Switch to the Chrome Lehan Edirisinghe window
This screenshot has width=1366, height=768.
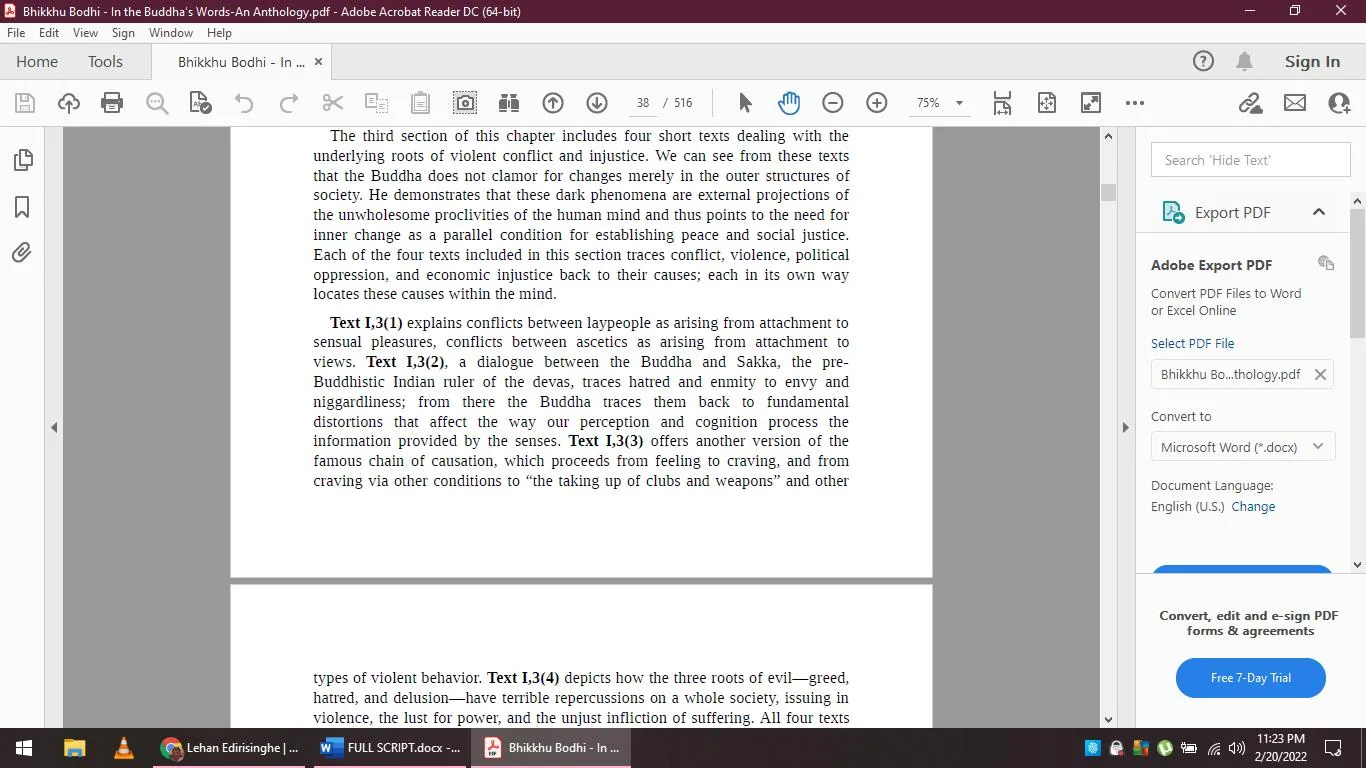click(229, 748)
